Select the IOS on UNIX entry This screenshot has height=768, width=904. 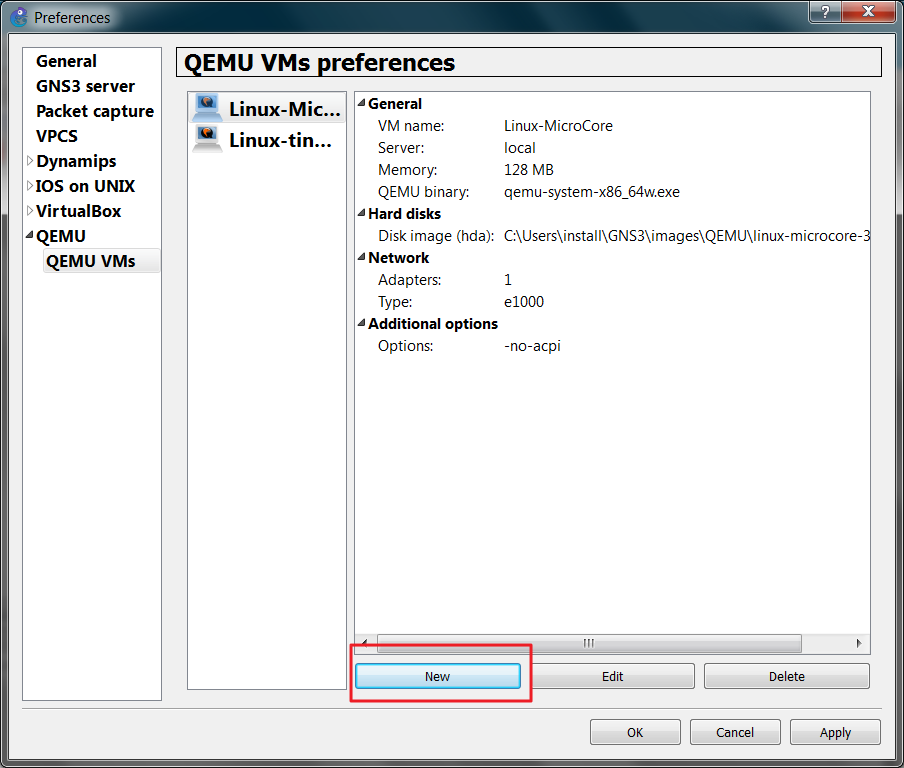pos(85,186)
